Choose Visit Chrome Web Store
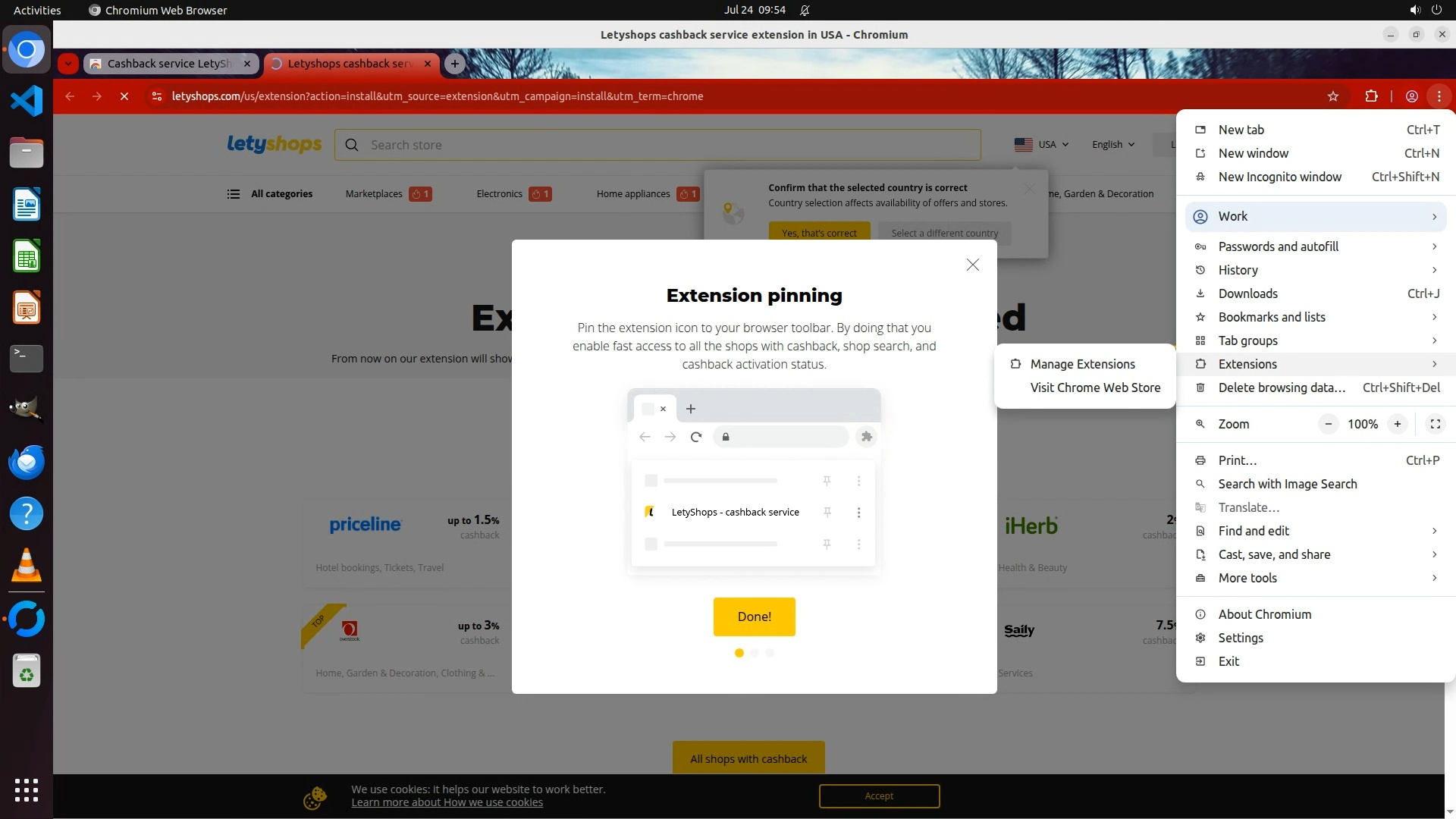The image size is (1456, 819). (x=1094, y=388)
